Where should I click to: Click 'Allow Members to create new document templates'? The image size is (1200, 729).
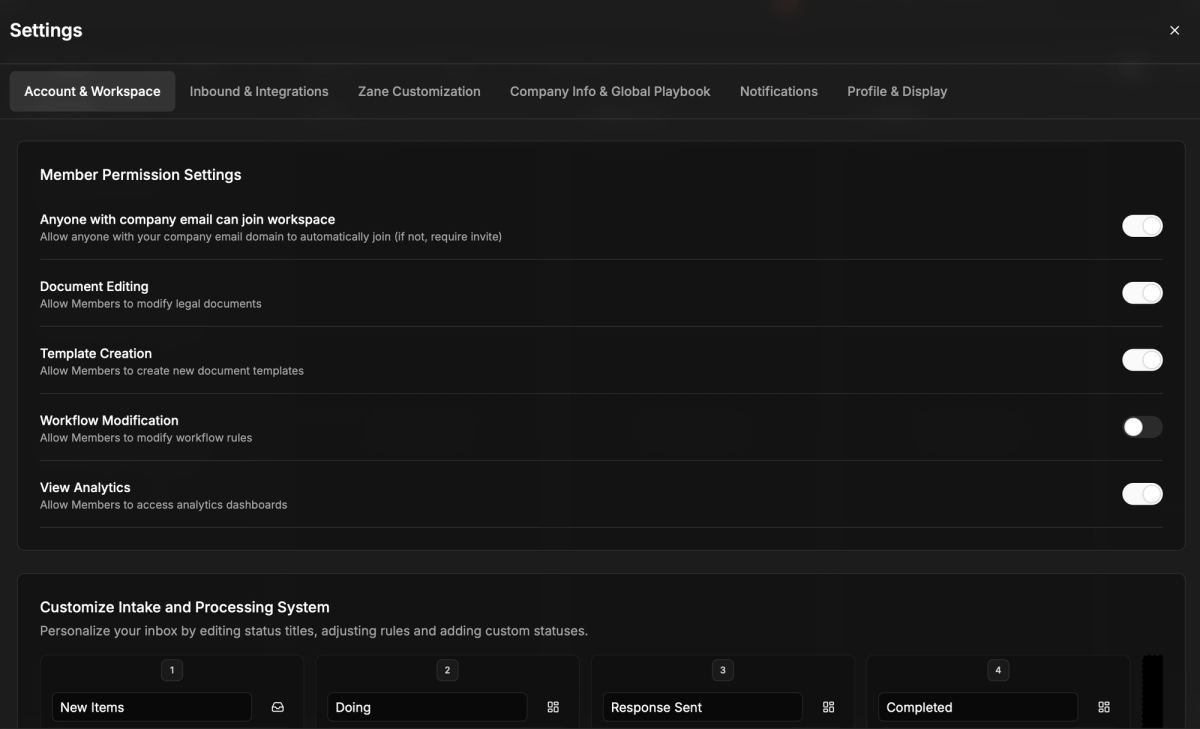tap(172, 371)
